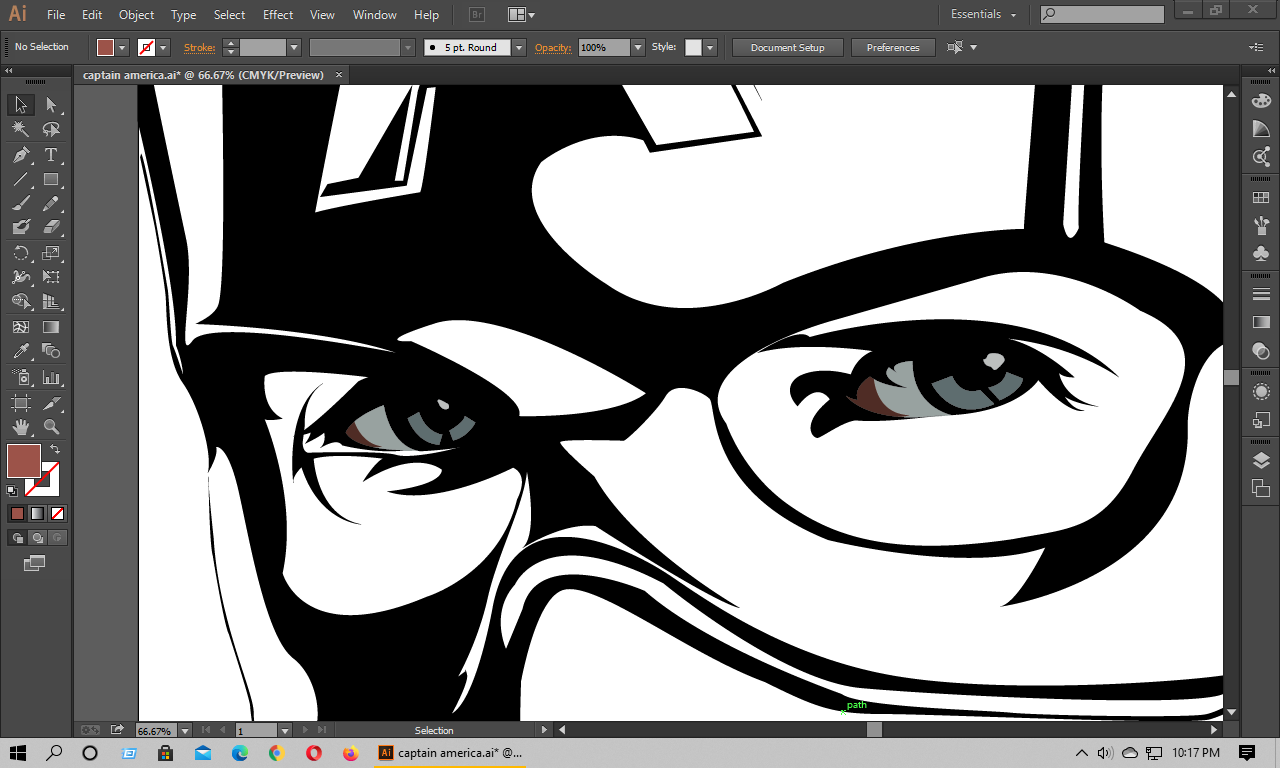Screen dimensions: 1280x768
Task: Select the Rectangle tool
Action: click(x=51, y=180)
